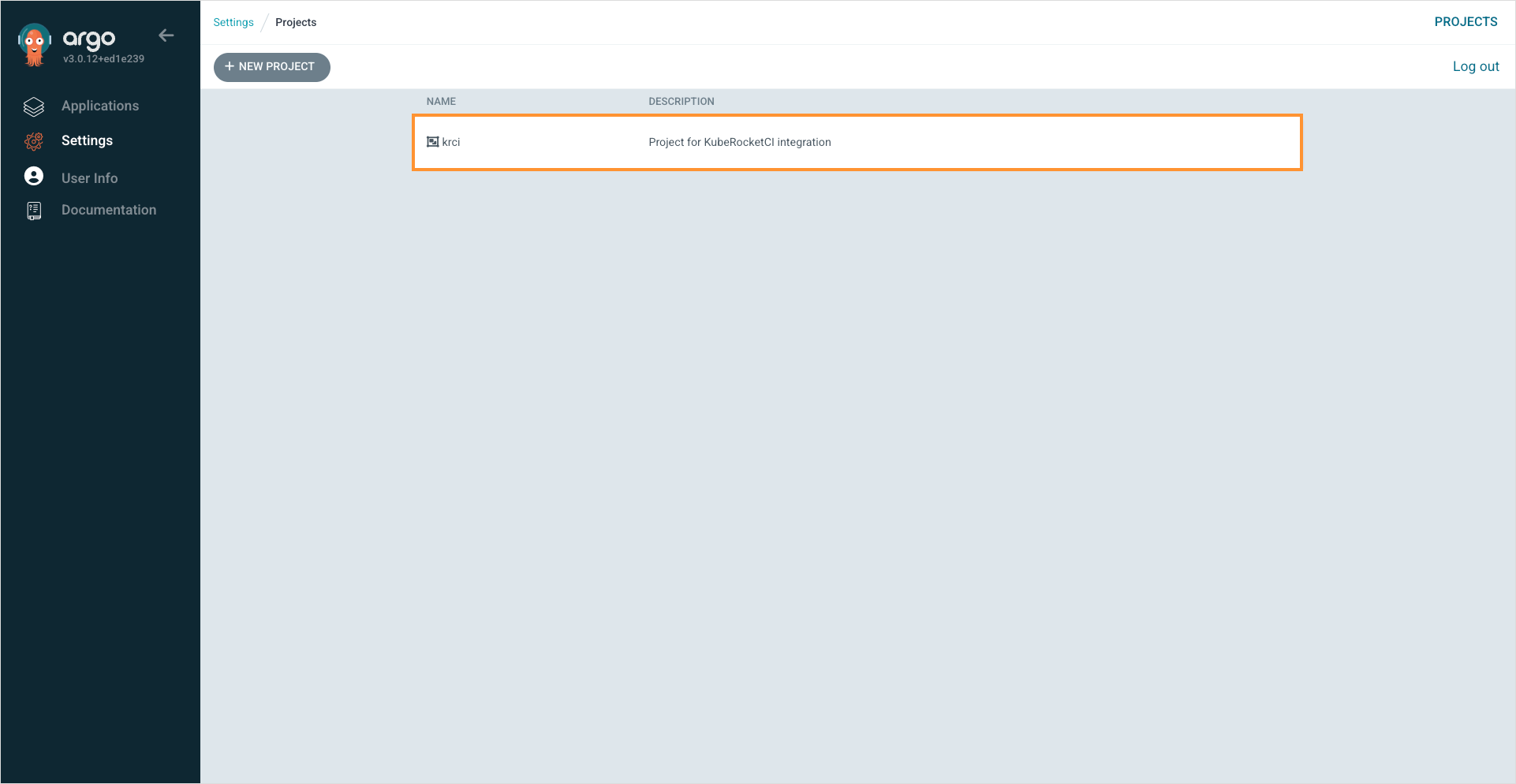Screen dimensions: 1516x784
Task: Click the DESCRIPTION column header
Action: pyautogui.click(x=681, y=101)
